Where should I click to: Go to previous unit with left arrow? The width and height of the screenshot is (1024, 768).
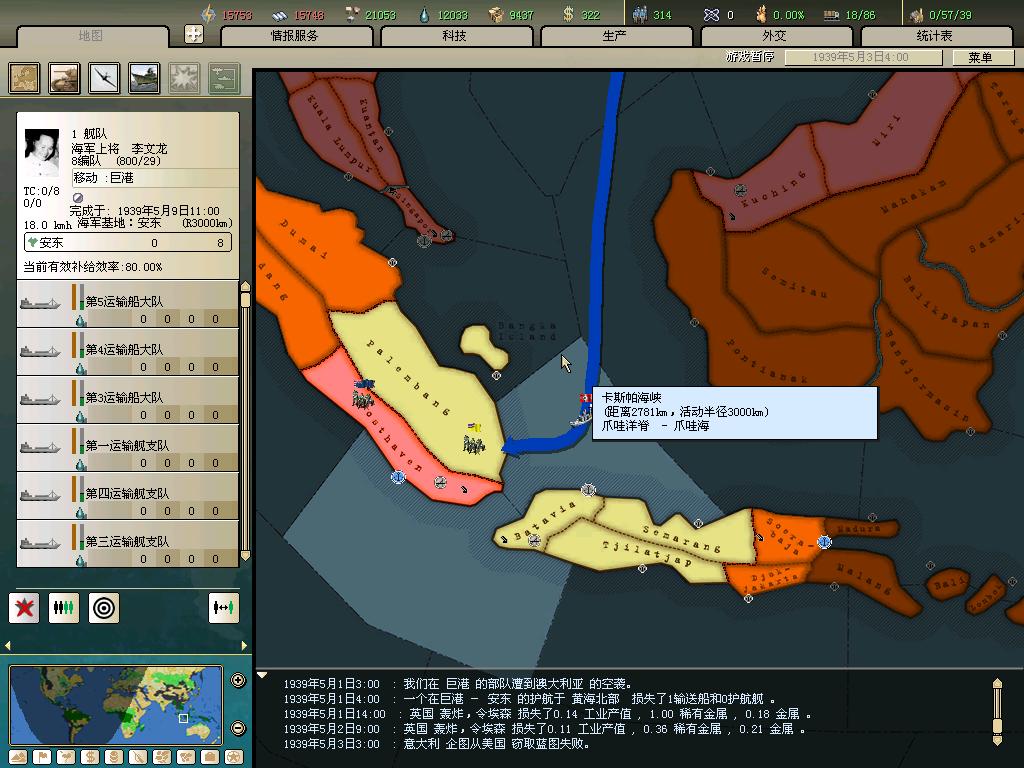tap(8, 646)
